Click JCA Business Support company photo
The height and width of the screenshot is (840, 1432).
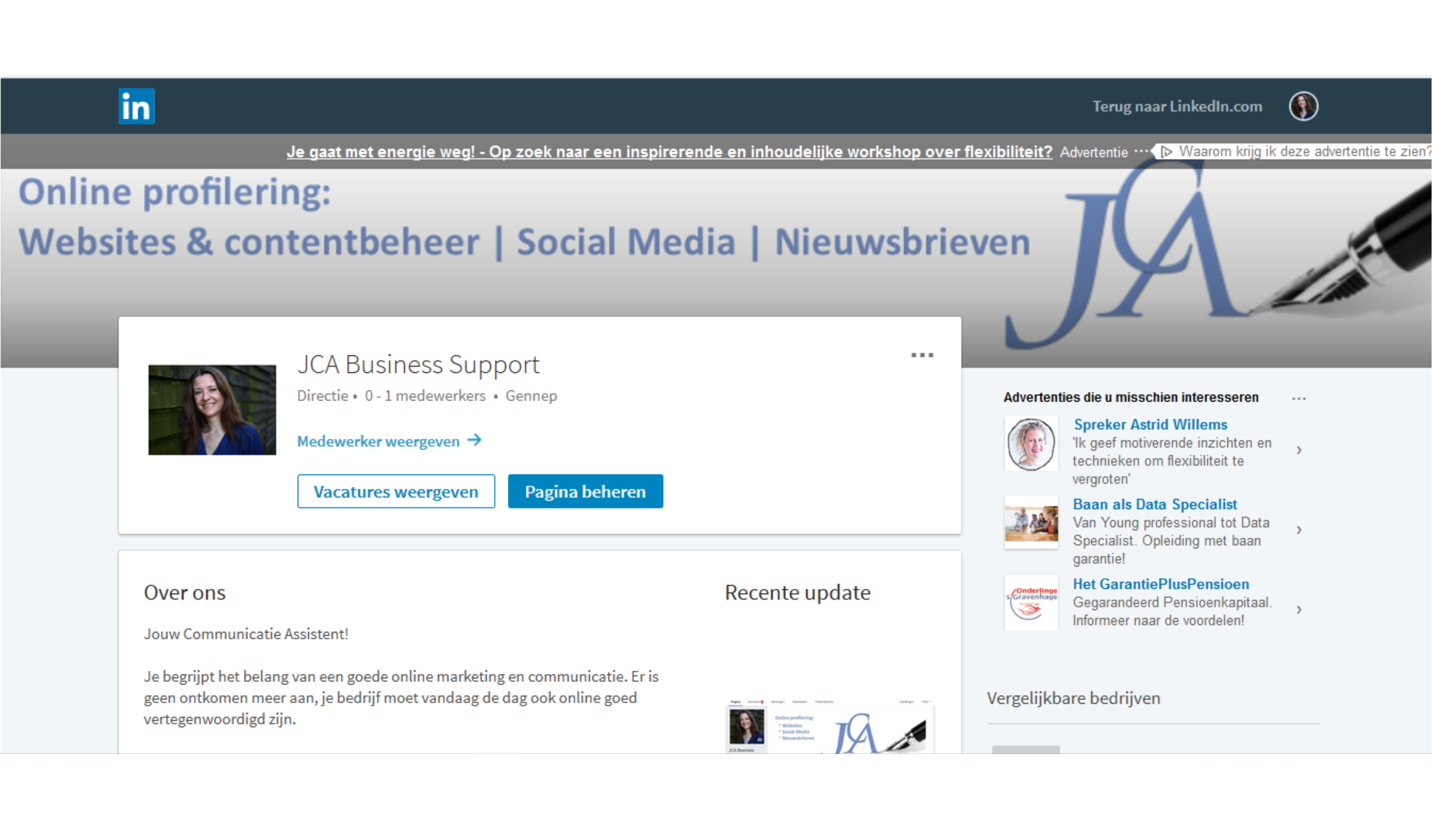pos(212,410)
